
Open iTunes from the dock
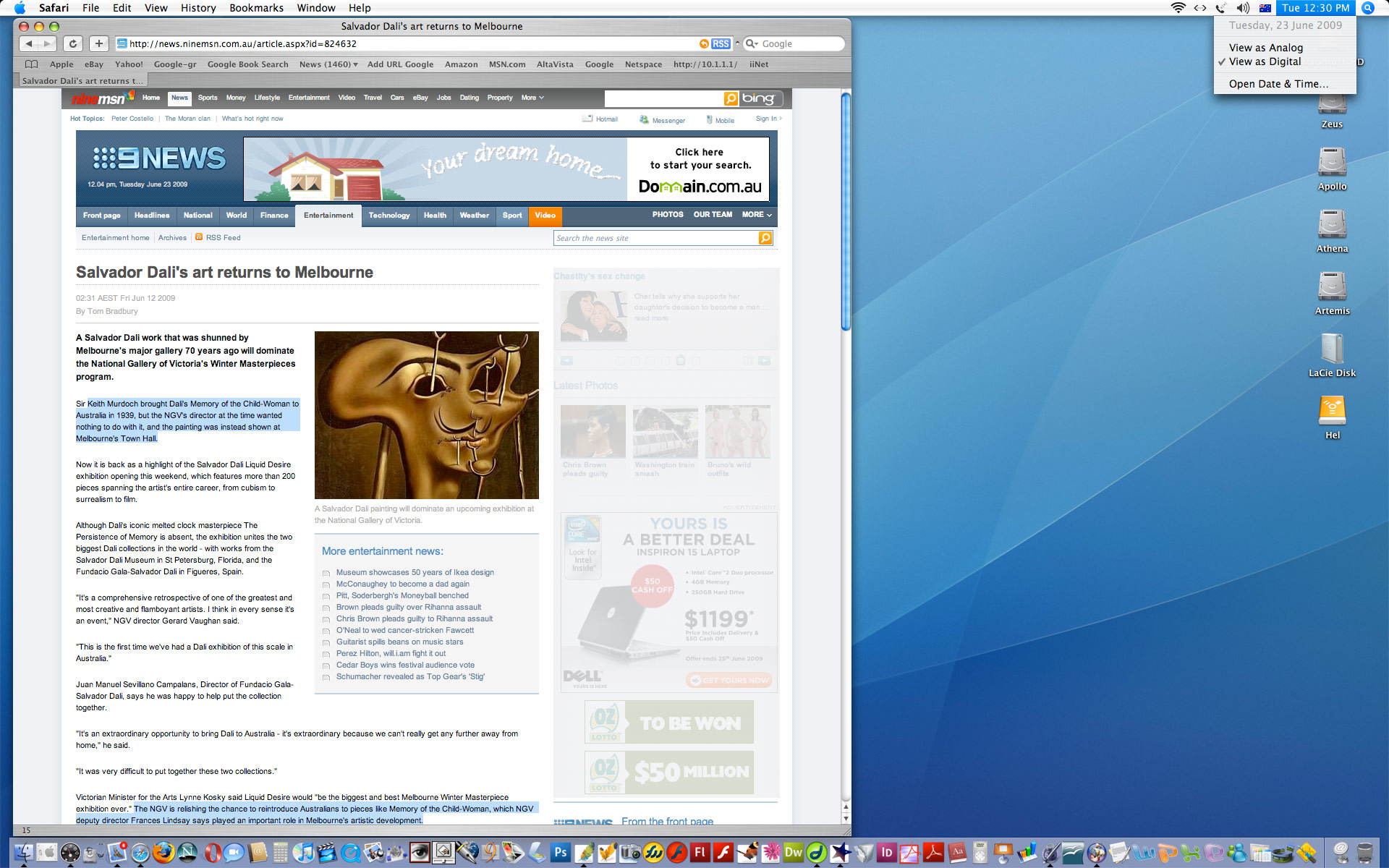pos(303,852)
